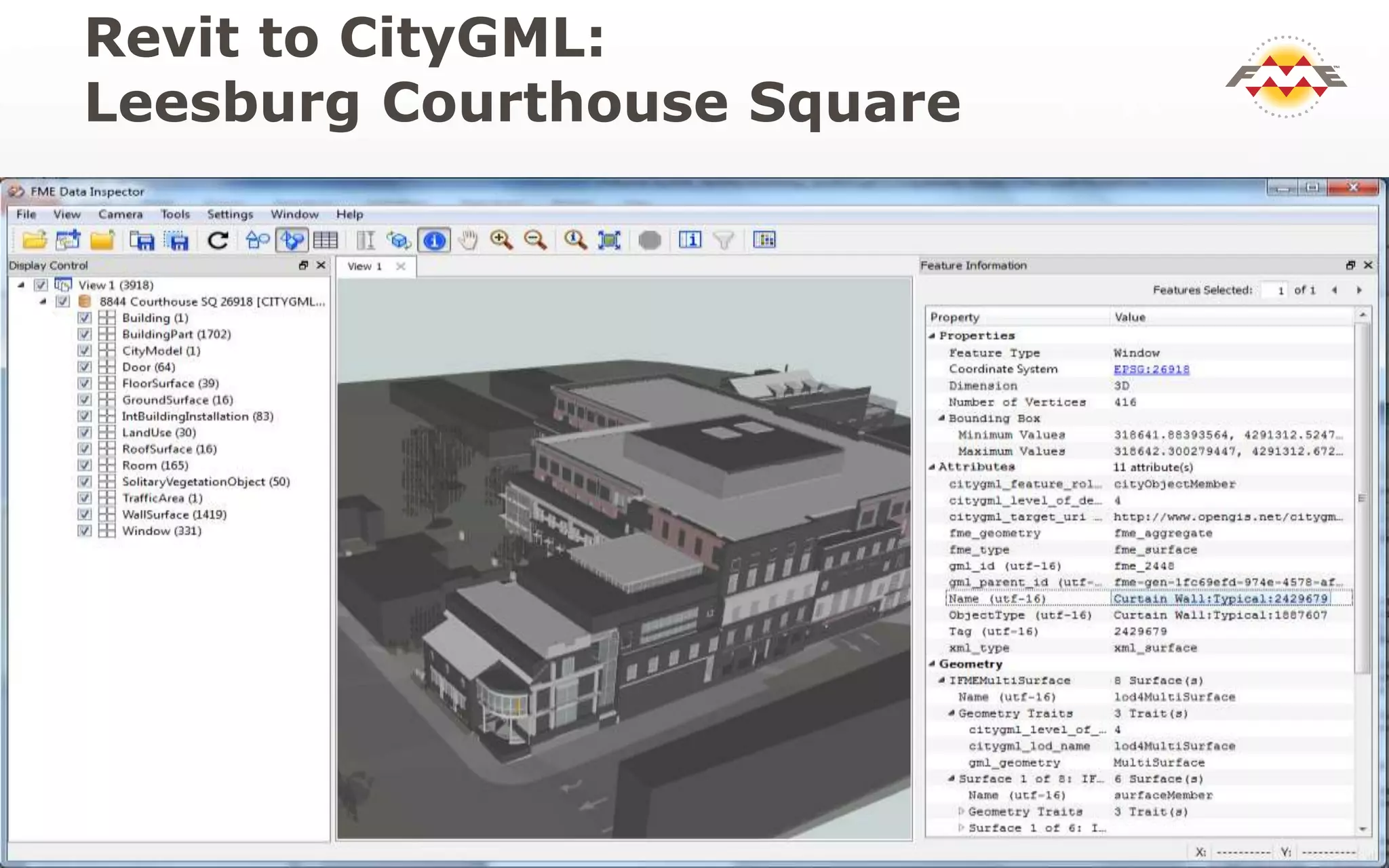Uncheck the FloorSurface (39) layer
The height and width of the screenshot is (868, 1389).
coord(84,383)
